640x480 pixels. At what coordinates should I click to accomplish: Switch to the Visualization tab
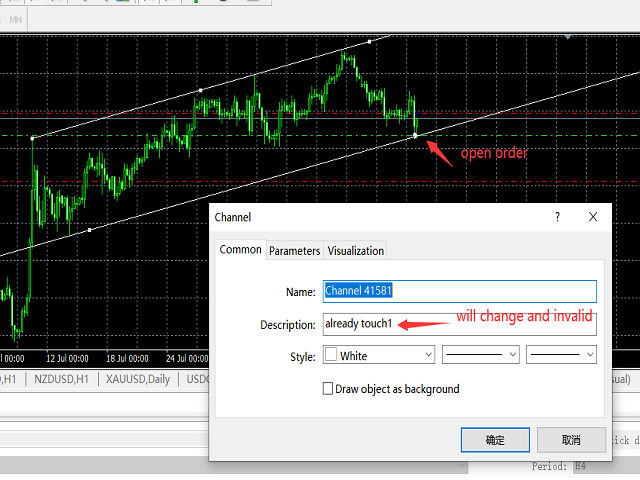point(355,251)
